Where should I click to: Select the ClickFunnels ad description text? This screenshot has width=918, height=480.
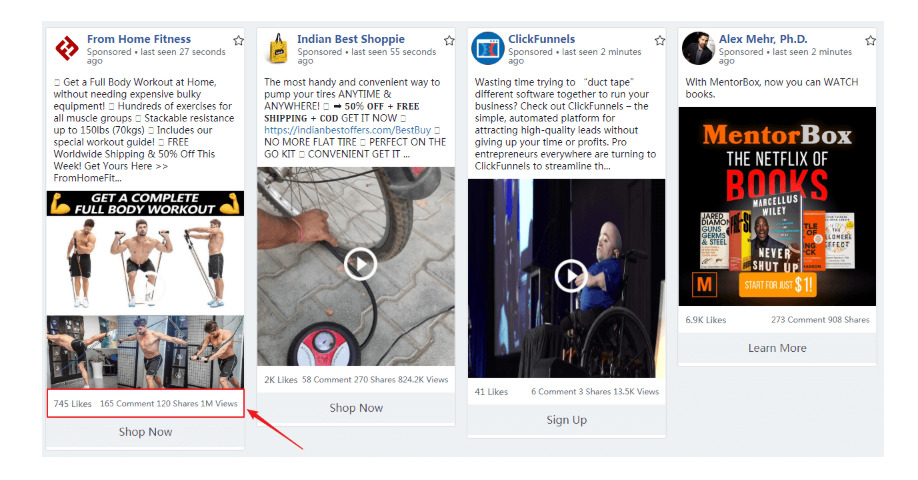pos(566,124)
